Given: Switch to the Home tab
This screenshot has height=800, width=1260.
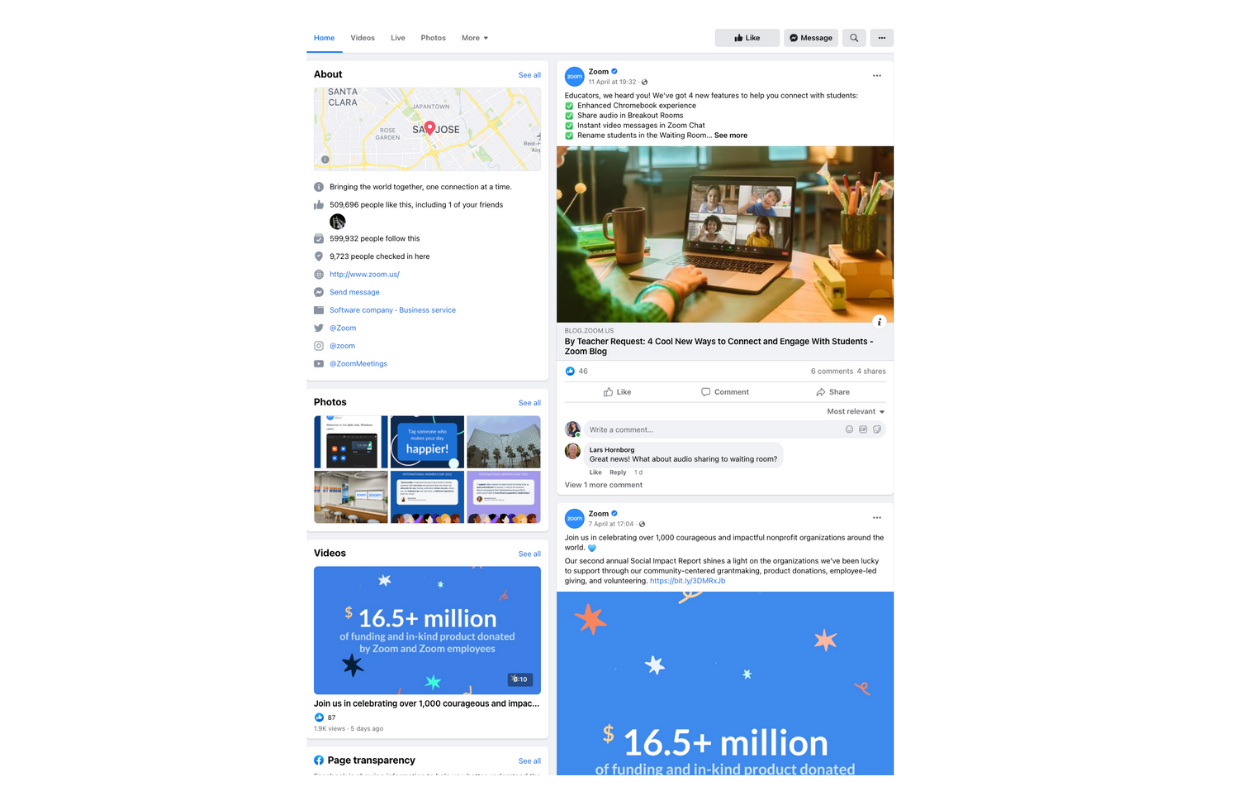Looking at the screenshot, I should pyautogui.click(x=324, y=38).
